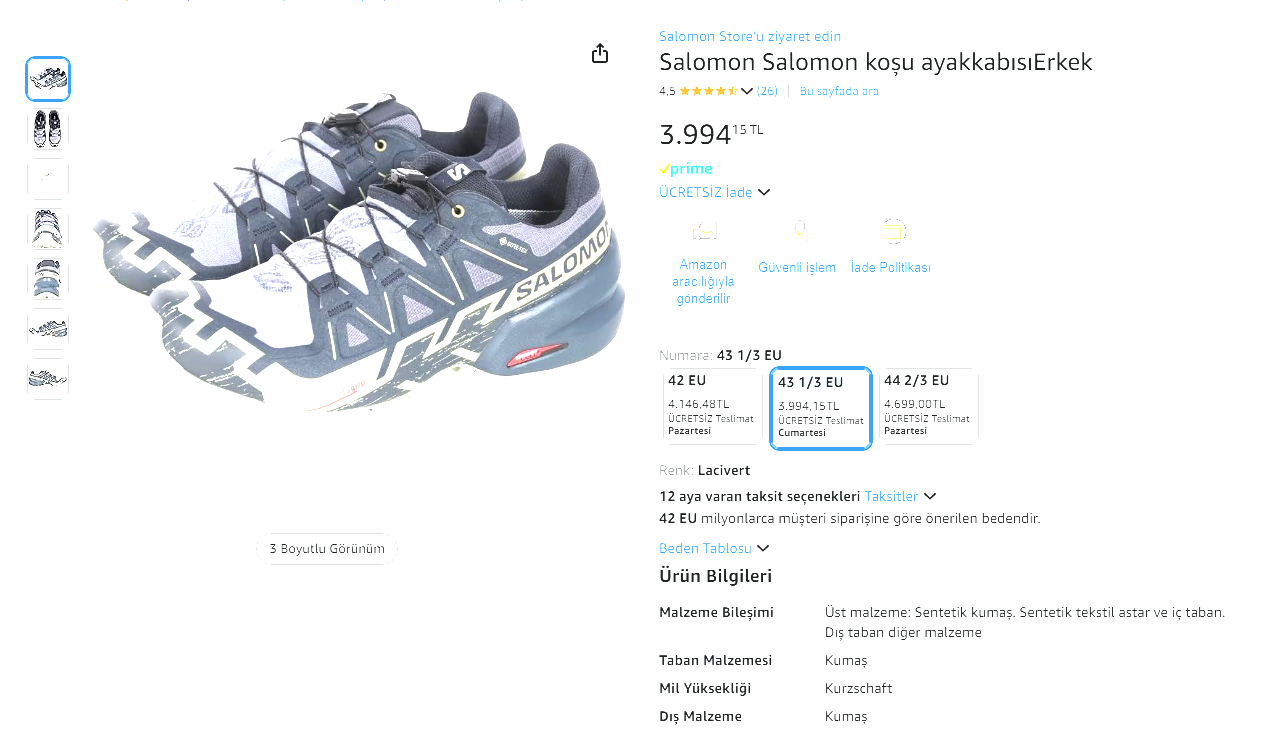The width and height of the screenshot is (1273, 741).
Task: Select the second top-view shoe thumbnail
Action: pos(48,129)
